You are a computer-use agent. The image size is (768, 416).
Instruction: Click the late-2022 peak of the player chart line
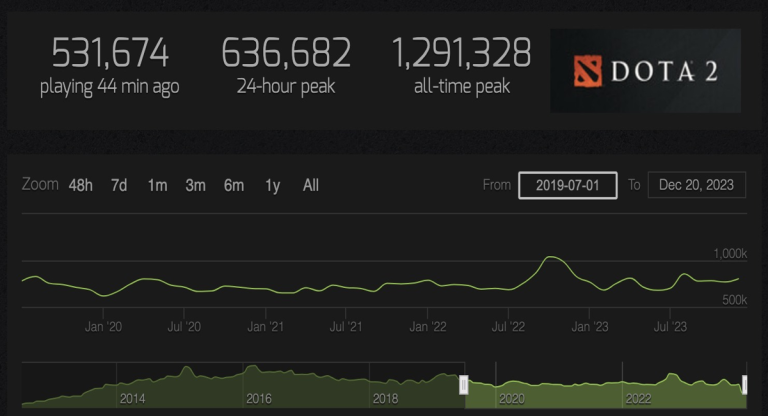pos(551,257)
